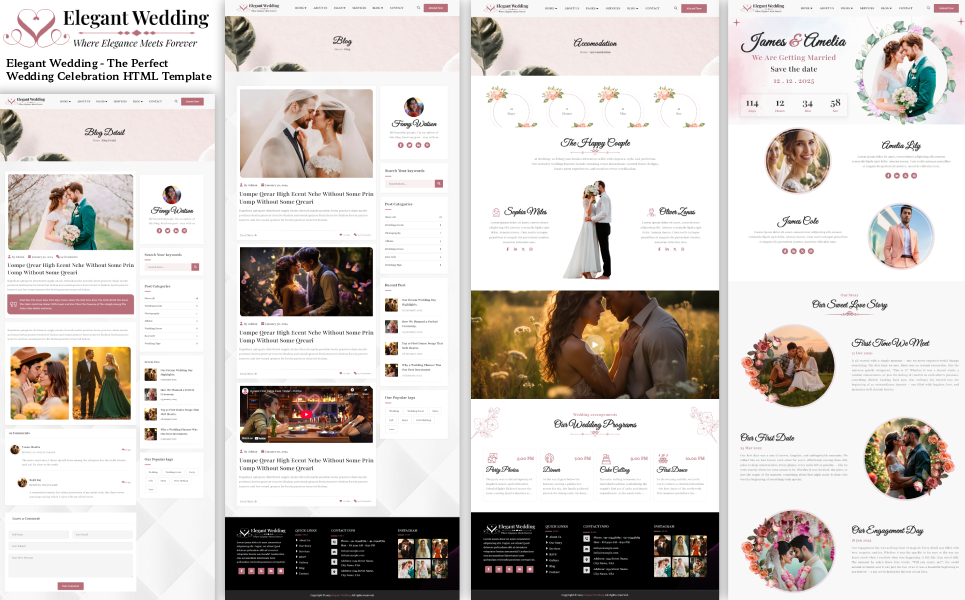Image resolution: width=965 pixels, height=600 pixels.
Task: Click the bride icon beside Sophia Miles
Action: pyautogui.click(x=496, y=212)
